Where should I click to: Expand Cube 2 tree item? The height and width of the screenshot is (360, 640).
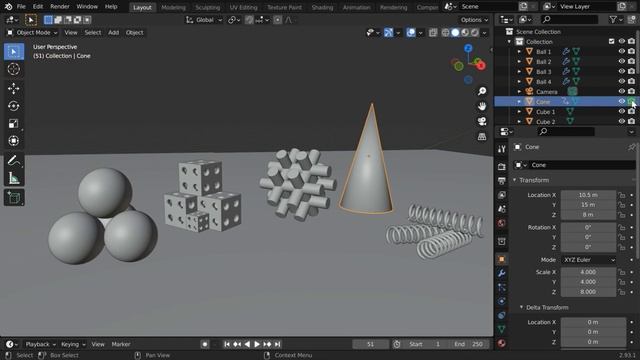point(519,122)
